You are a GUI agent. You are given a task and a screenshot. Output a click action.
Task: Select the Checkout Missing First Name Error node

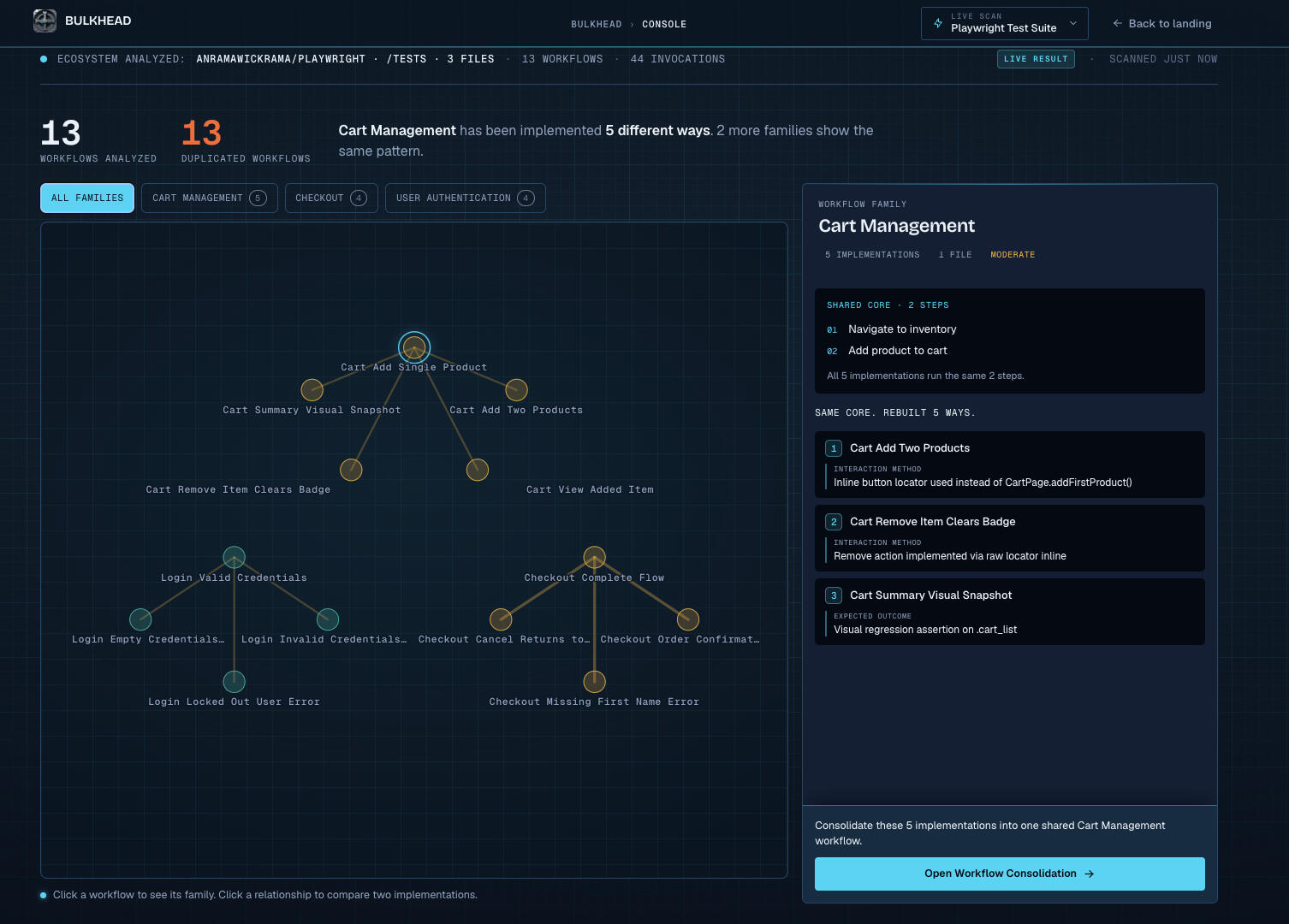pos(595,682)
